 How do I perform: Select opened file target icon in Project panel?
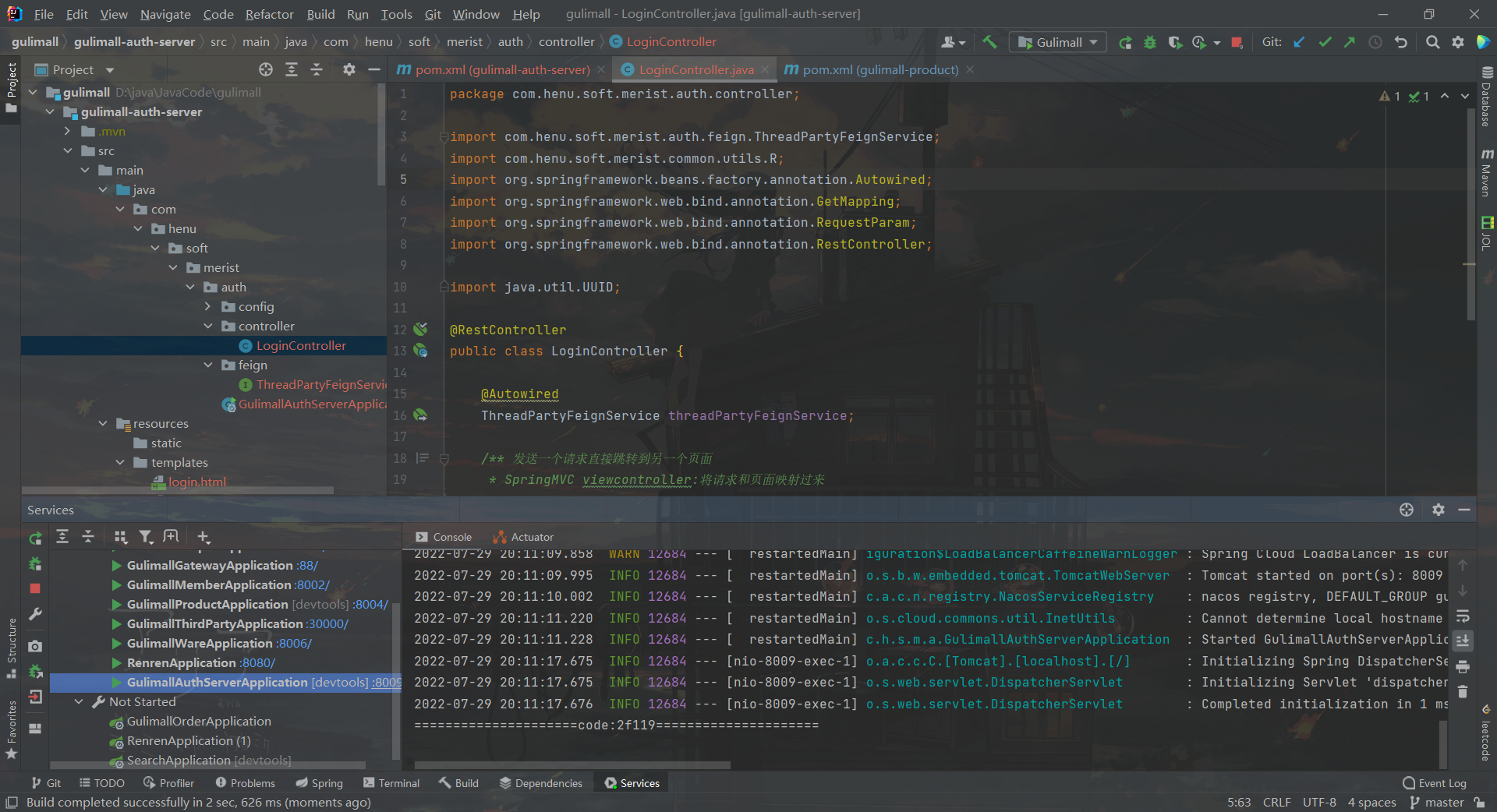click(x=266, y=69)
